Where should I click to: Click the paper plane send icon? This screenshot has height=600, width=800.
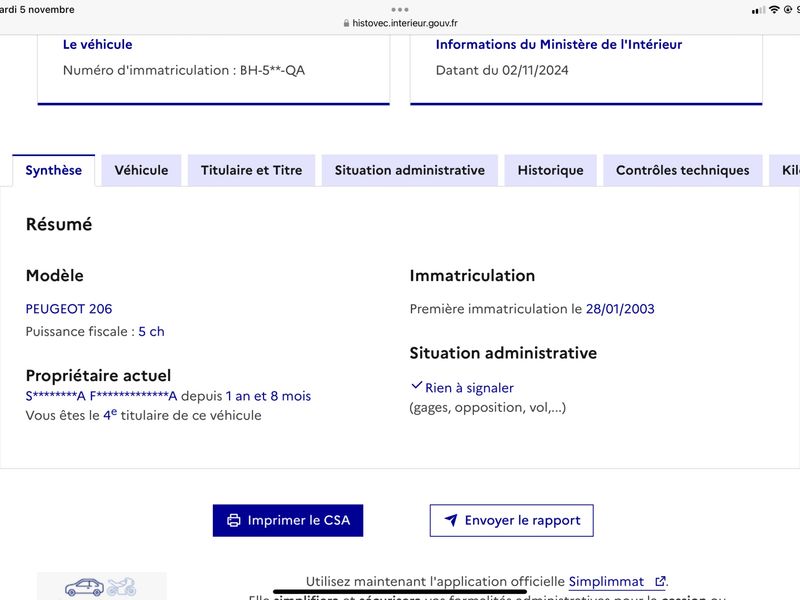451,520
